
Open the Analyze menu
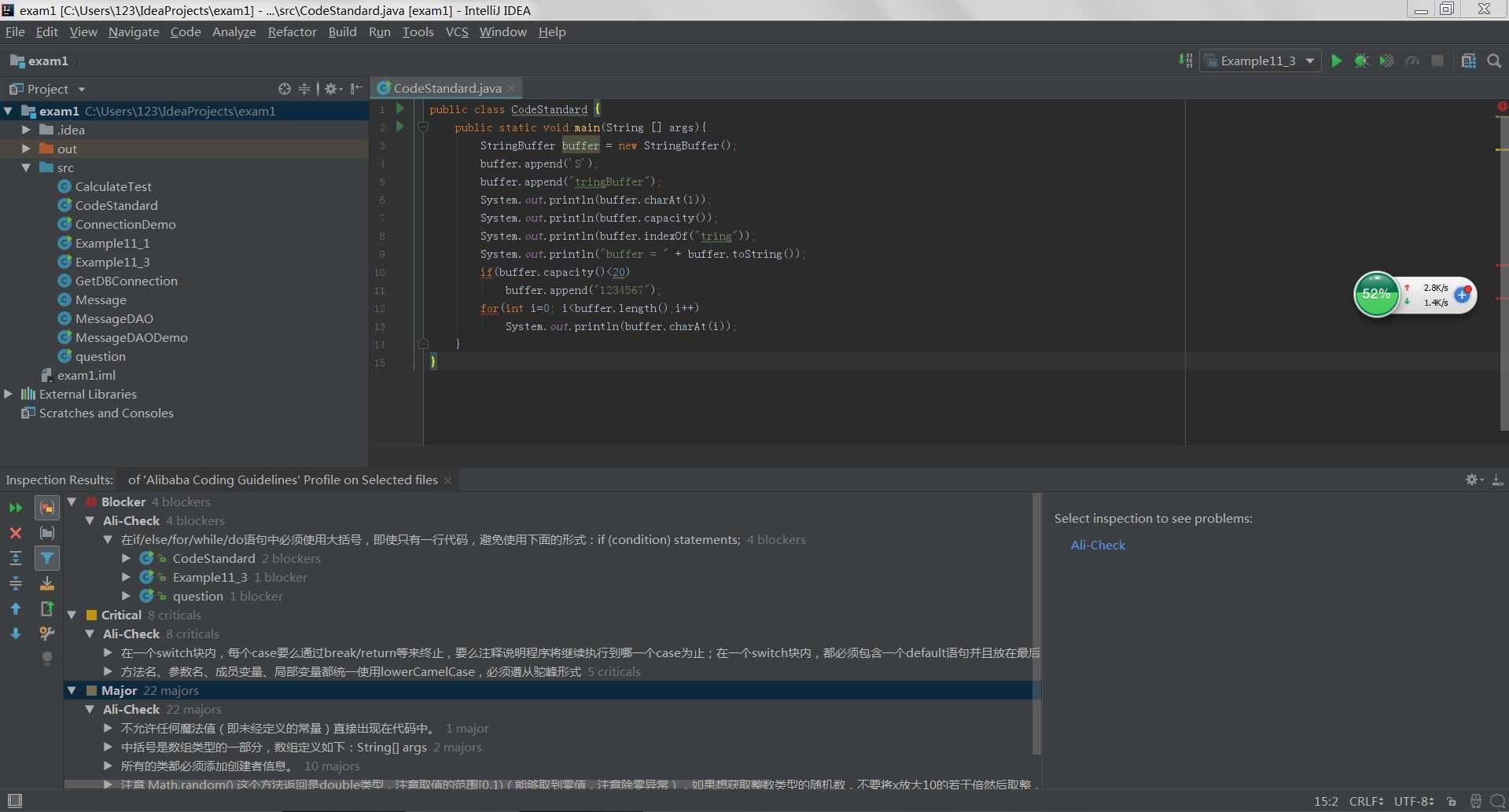coord(234,31)
